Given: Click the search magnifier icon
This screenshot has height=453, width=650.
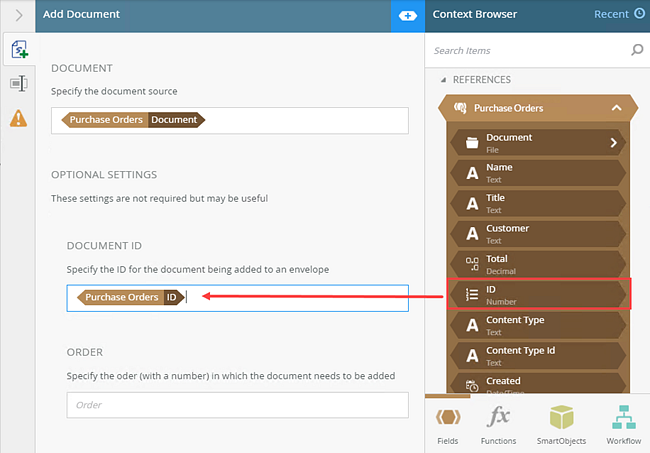Looking at the screenshot, I should pos(637,50).
